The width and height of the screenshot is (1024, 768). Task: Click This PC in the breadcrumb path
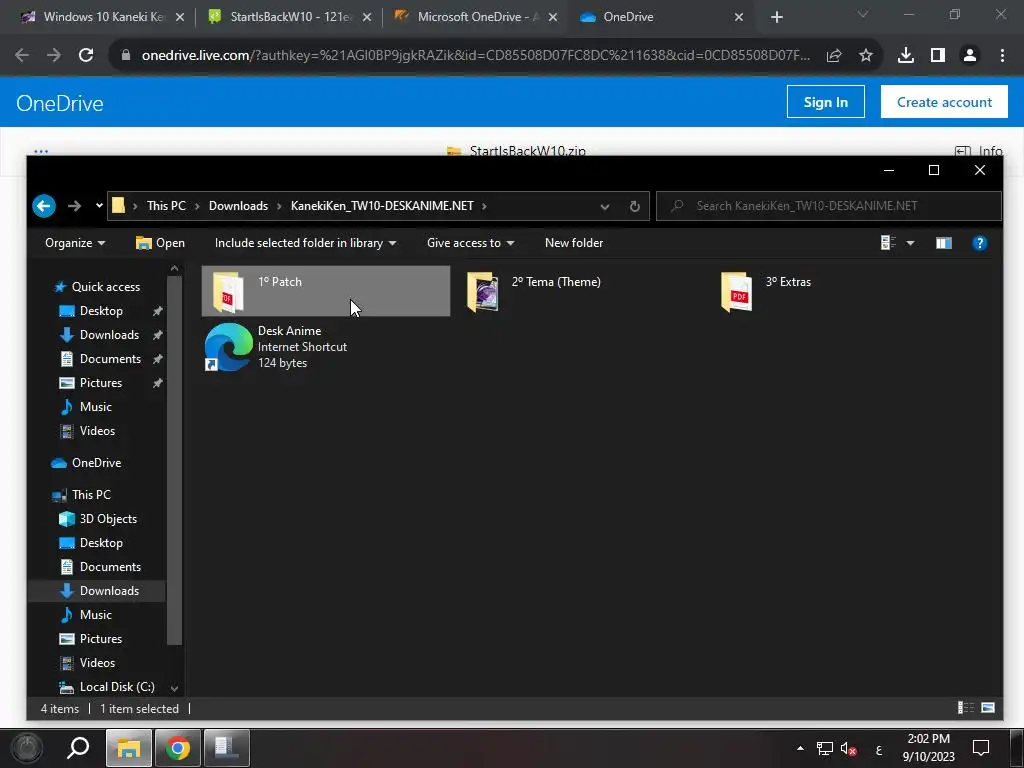pyautogui.click(x=166, y=206)
